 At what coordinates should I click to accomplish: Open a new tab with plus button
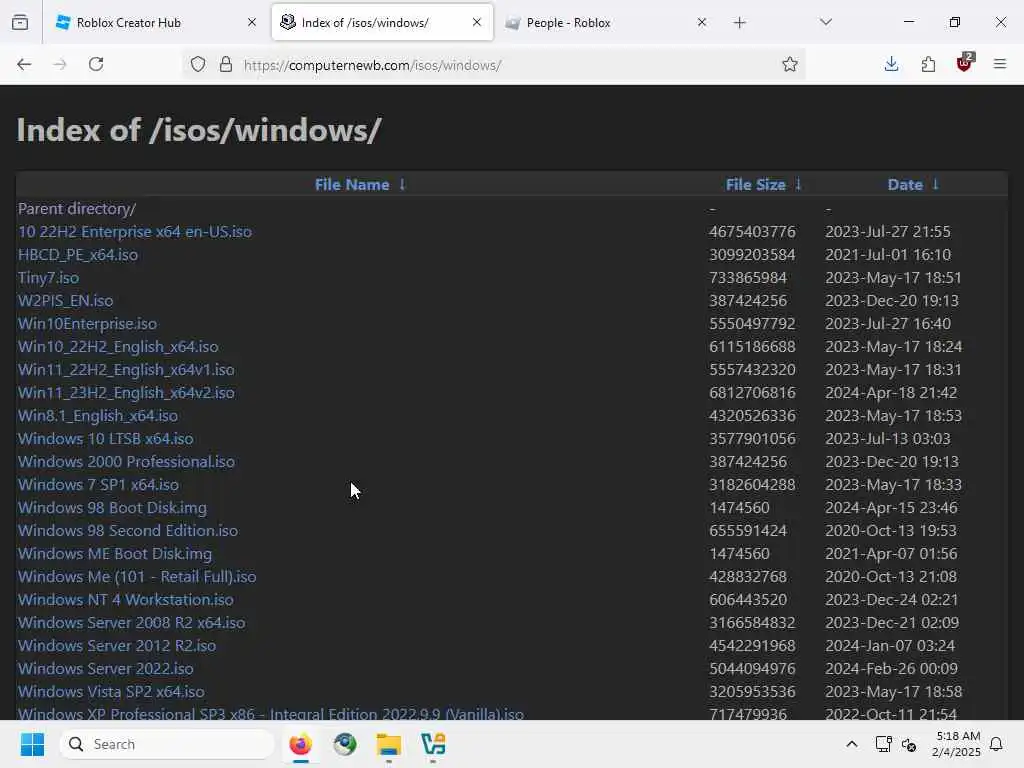click(739, 23)
